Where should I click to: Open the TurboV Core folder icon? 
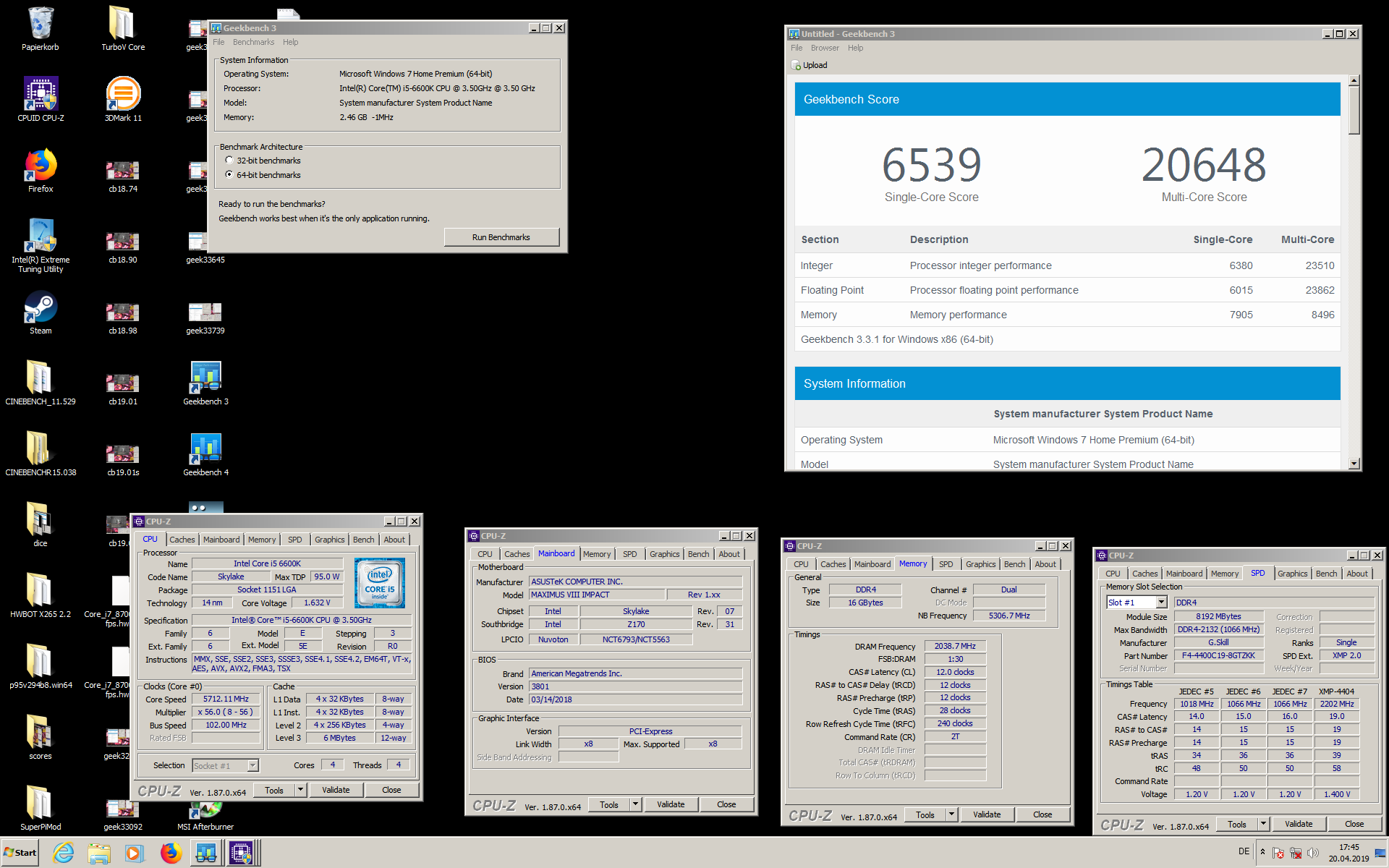(123, 29)
